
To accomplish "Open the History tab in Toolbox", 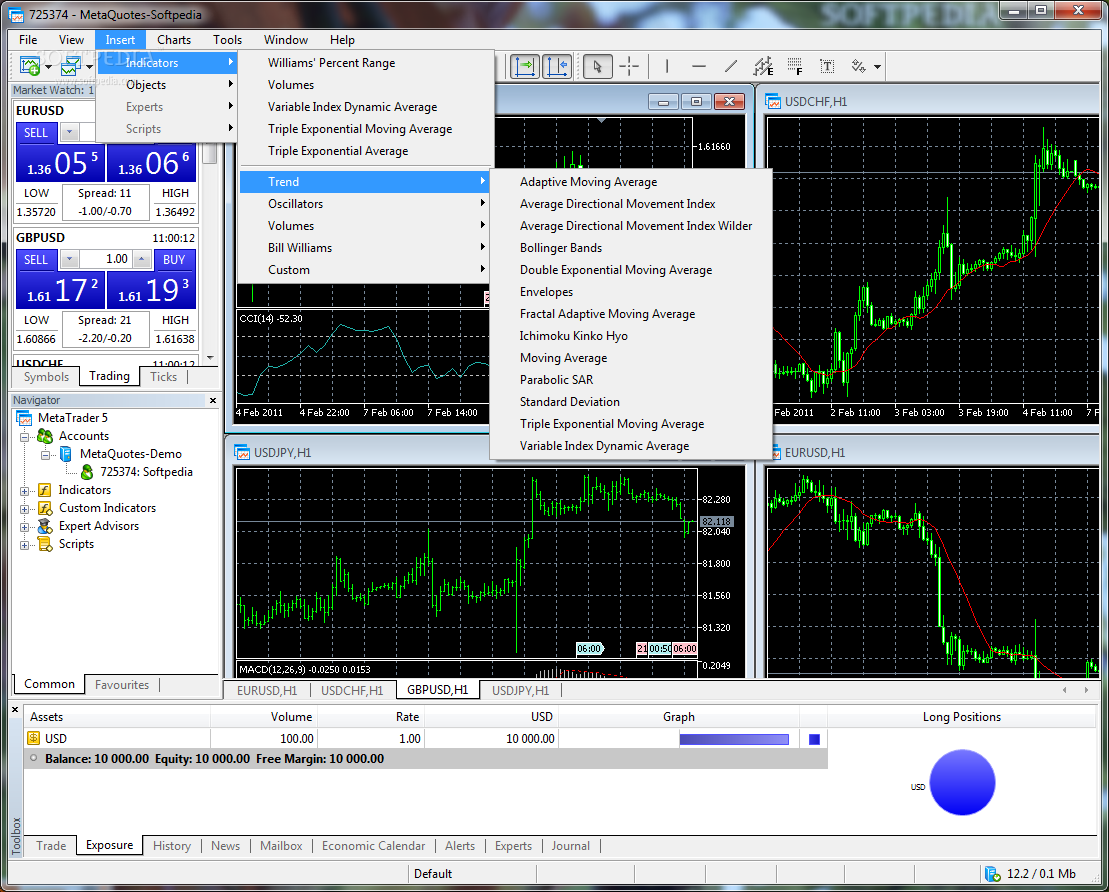I will (x=172, y=845).
